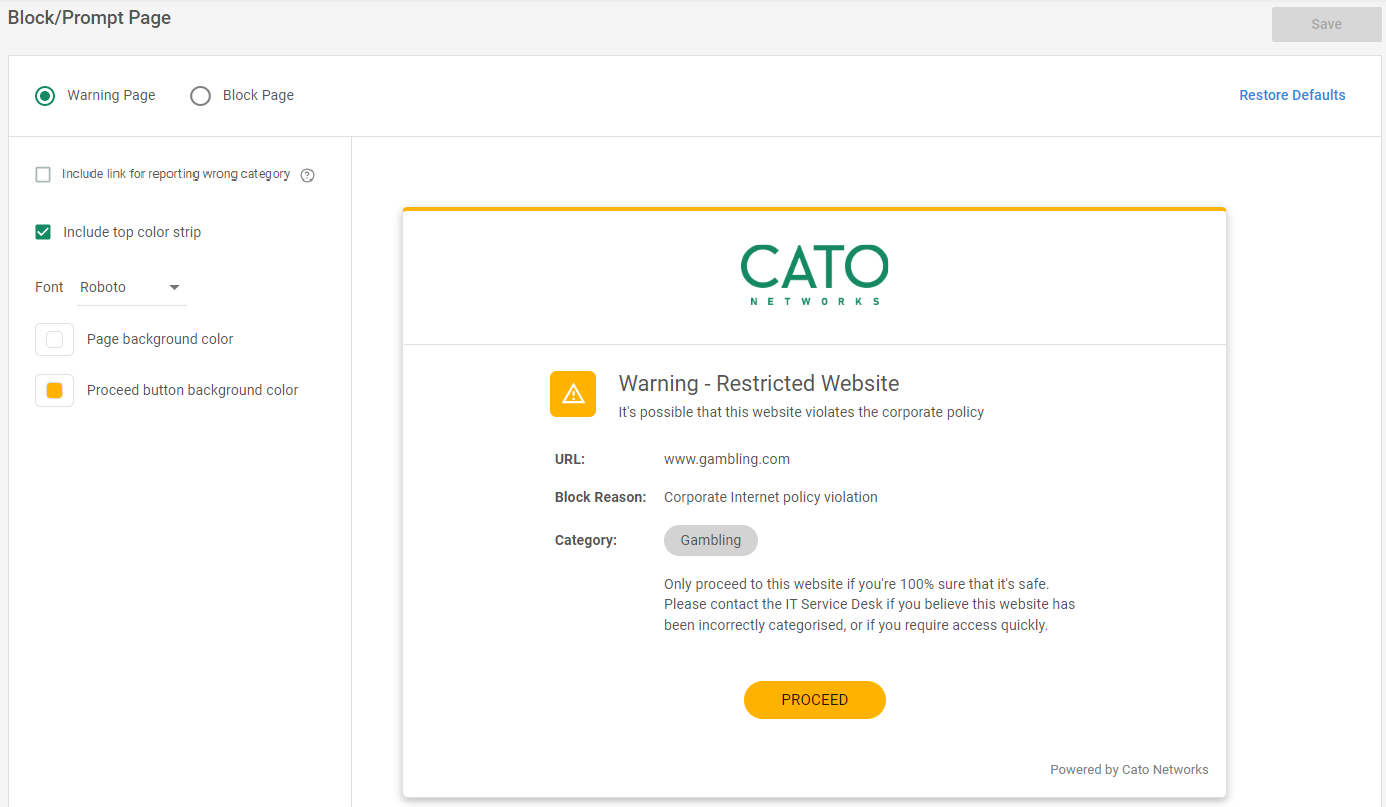1386x807 pixels.
Task: Uncheck Include top color strip
Action: tap(43, 232)
